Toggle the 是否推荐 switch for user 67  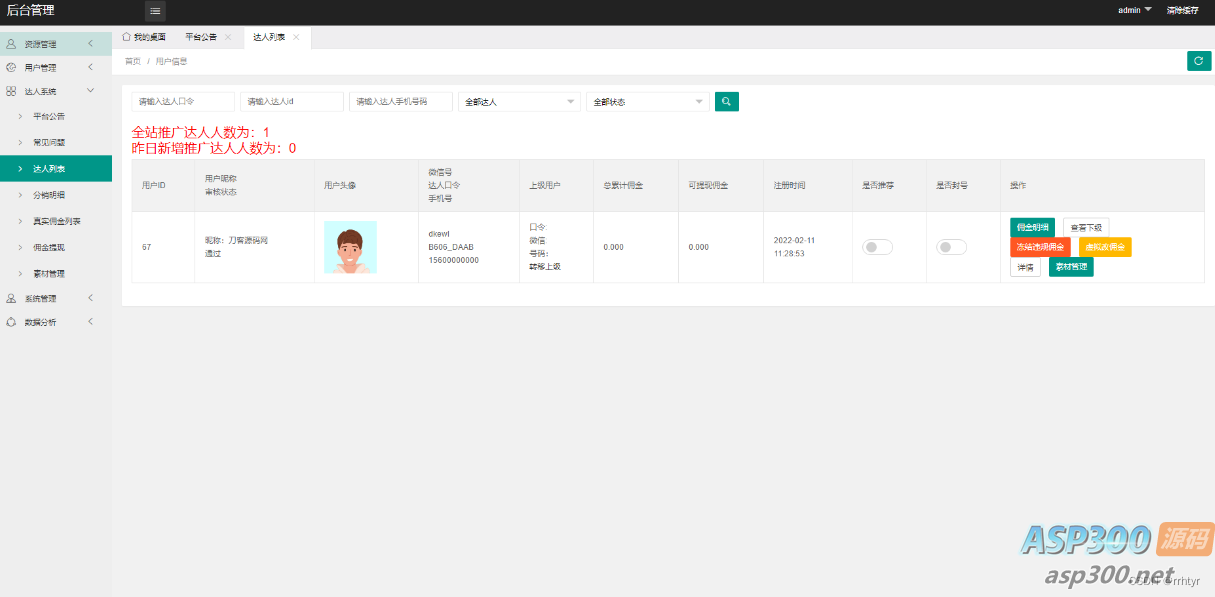click(877, 247)
